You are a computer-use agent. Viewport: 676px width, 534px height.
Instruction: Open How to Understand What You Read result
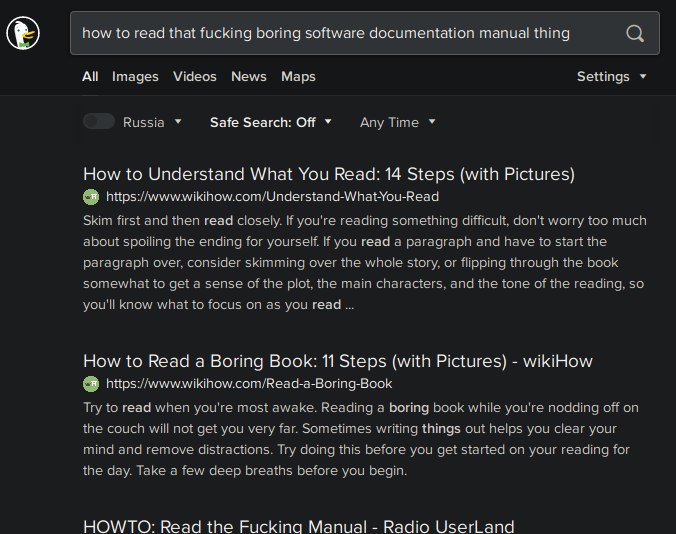[329, 174]
